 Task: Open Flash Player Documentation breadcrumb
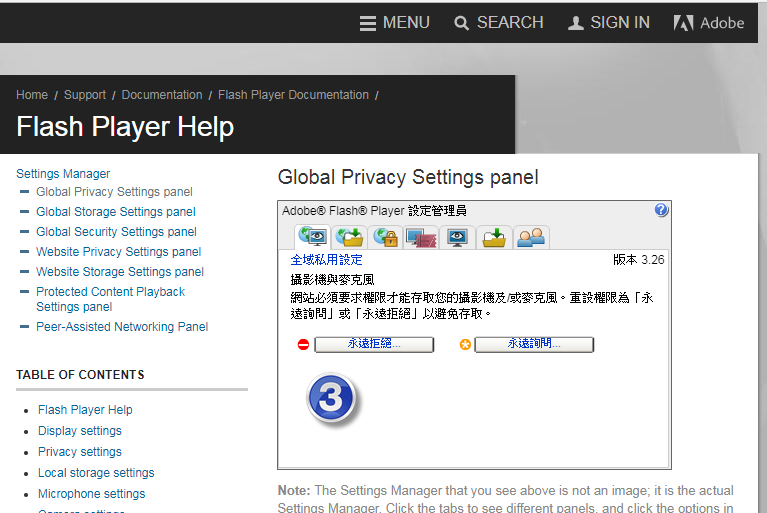tap(293, 95)
